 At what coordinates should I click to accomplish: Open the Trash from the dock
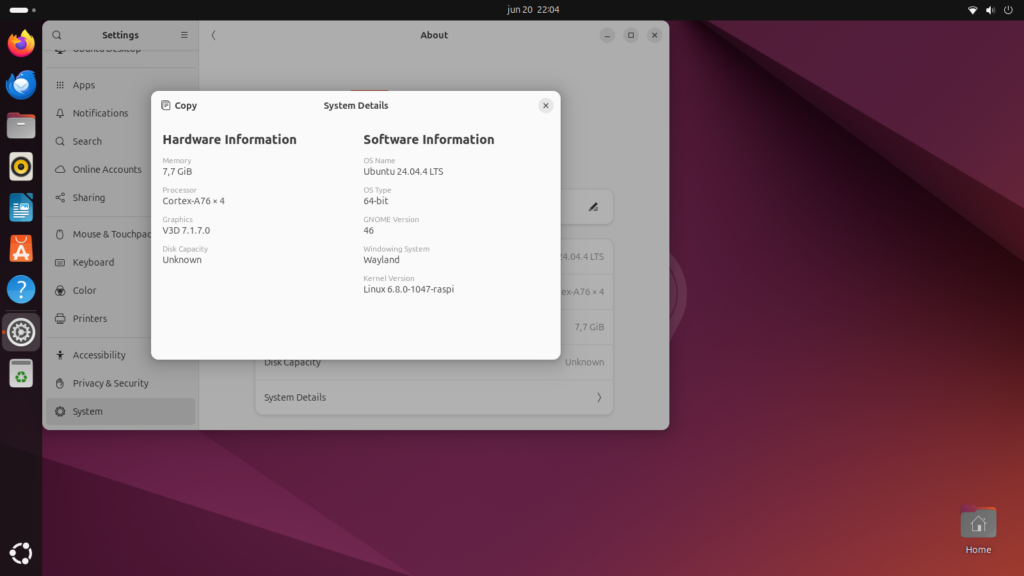21,373
